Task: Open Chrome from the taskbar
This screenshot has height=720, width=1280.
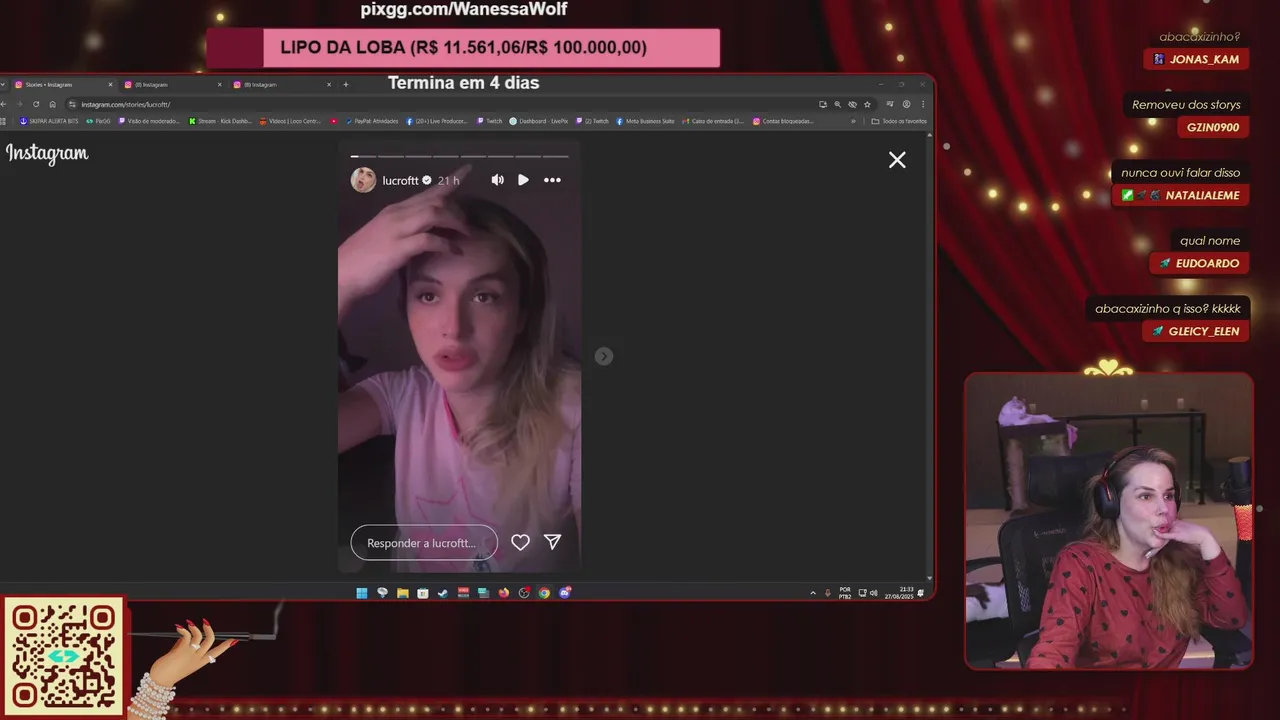Action: tap(544, 593)
